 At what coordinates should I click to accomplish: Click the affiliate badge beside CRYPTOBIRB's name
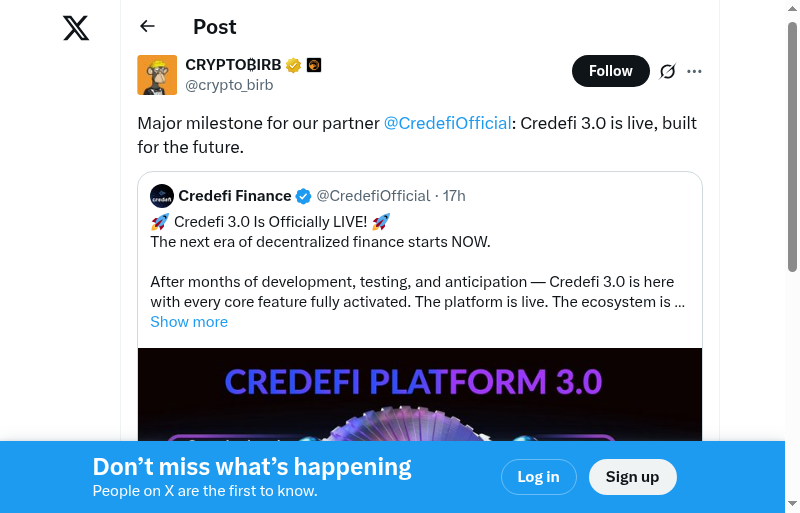(314, 66)
